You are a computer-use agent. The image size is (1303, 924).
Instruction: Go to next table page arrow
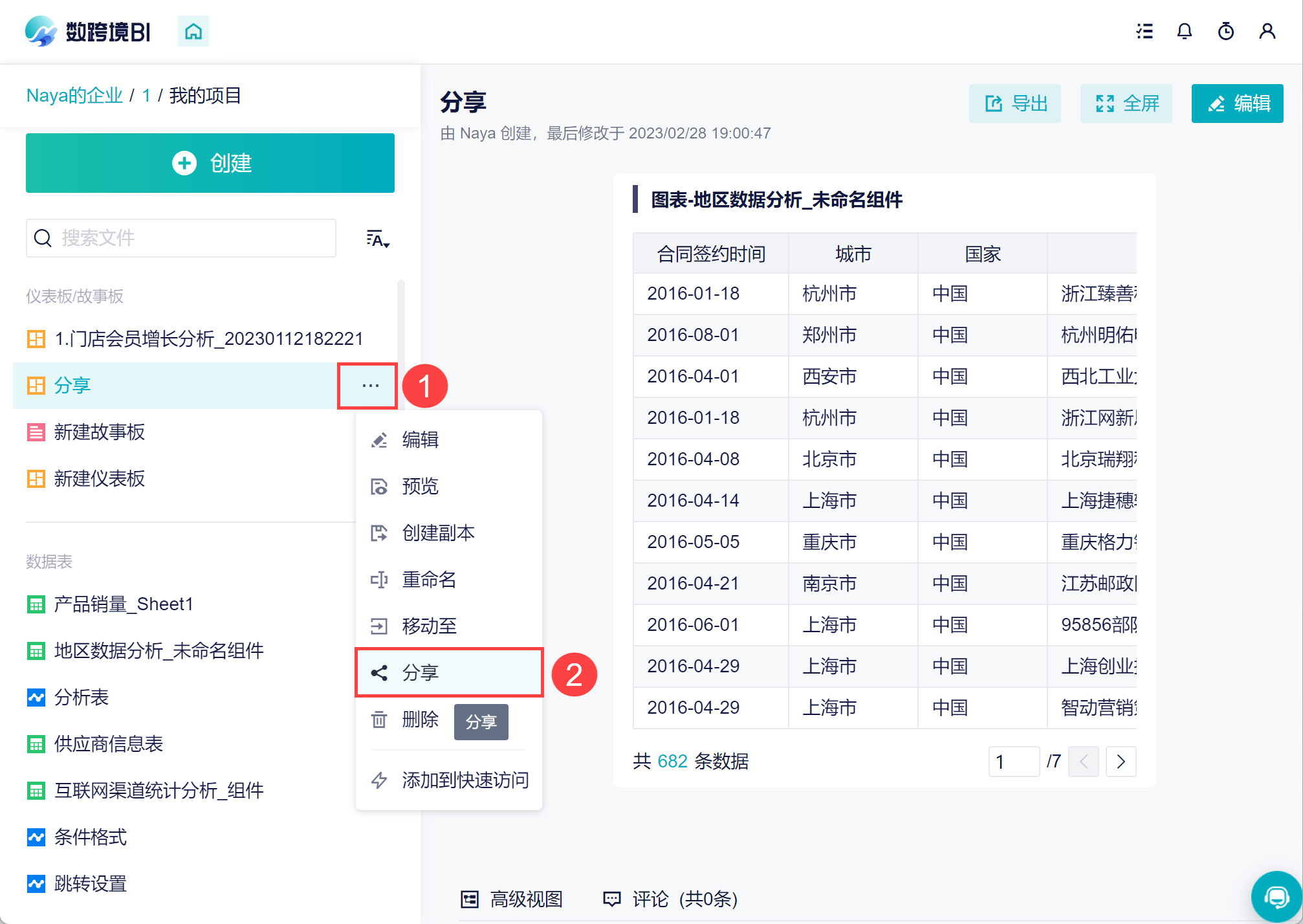pyautogui.click(x=1121, y=762)
